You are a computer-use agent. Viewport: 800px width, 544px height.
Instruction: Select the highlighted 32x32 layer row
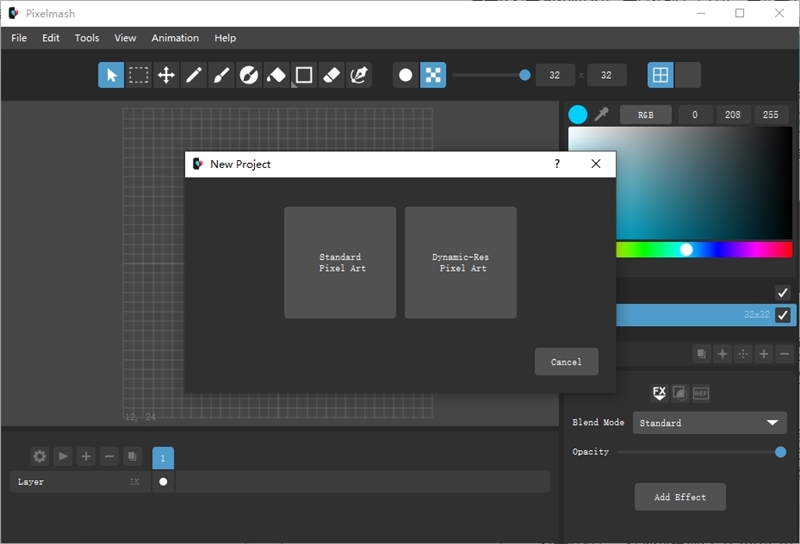pyautogui.click(x=704, y=315)
